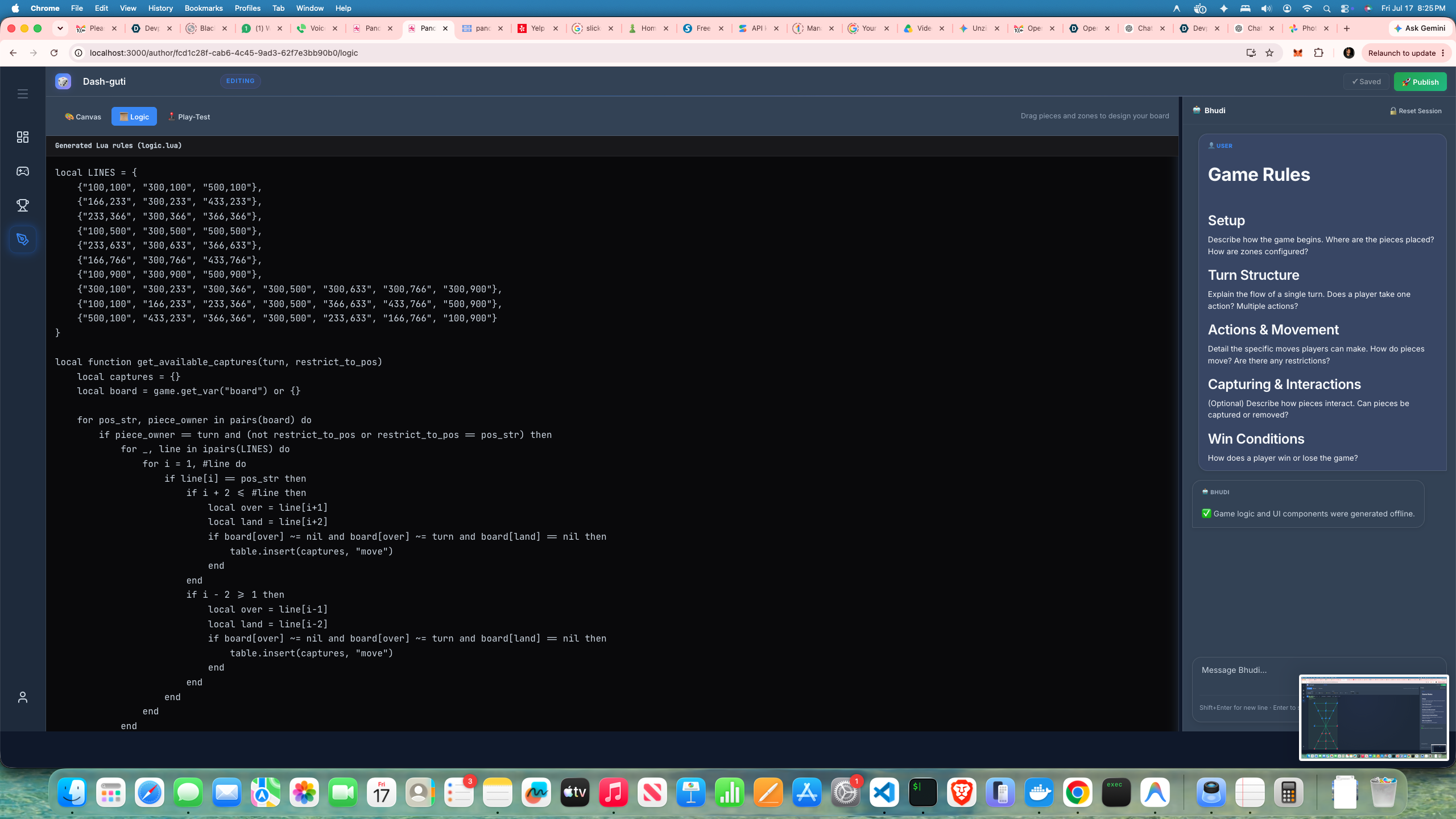Open the game controller sidebar icon
1456x819 pixels.
click(22, 171)
